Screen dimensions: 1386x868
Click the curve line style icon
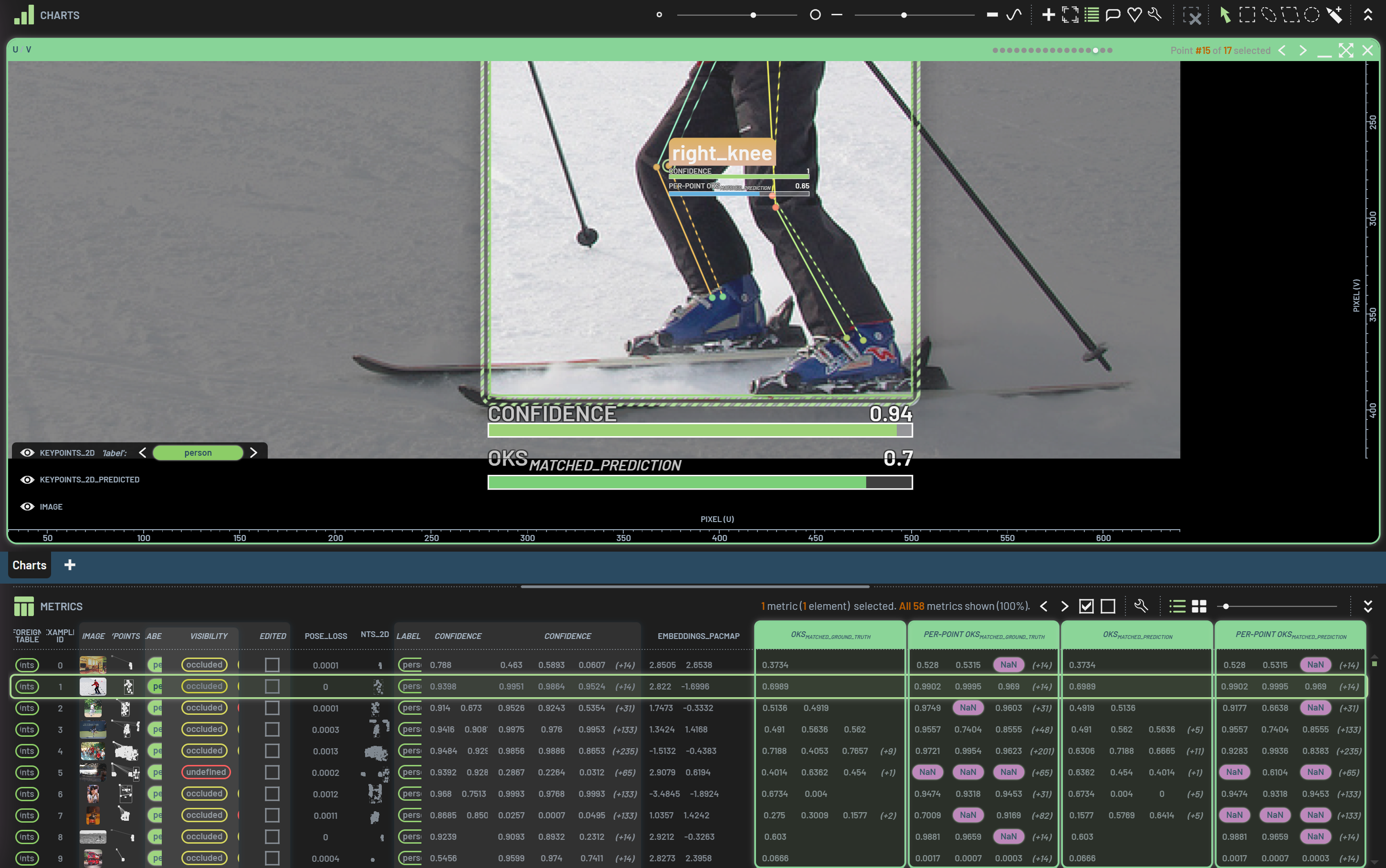[1014, 15]
